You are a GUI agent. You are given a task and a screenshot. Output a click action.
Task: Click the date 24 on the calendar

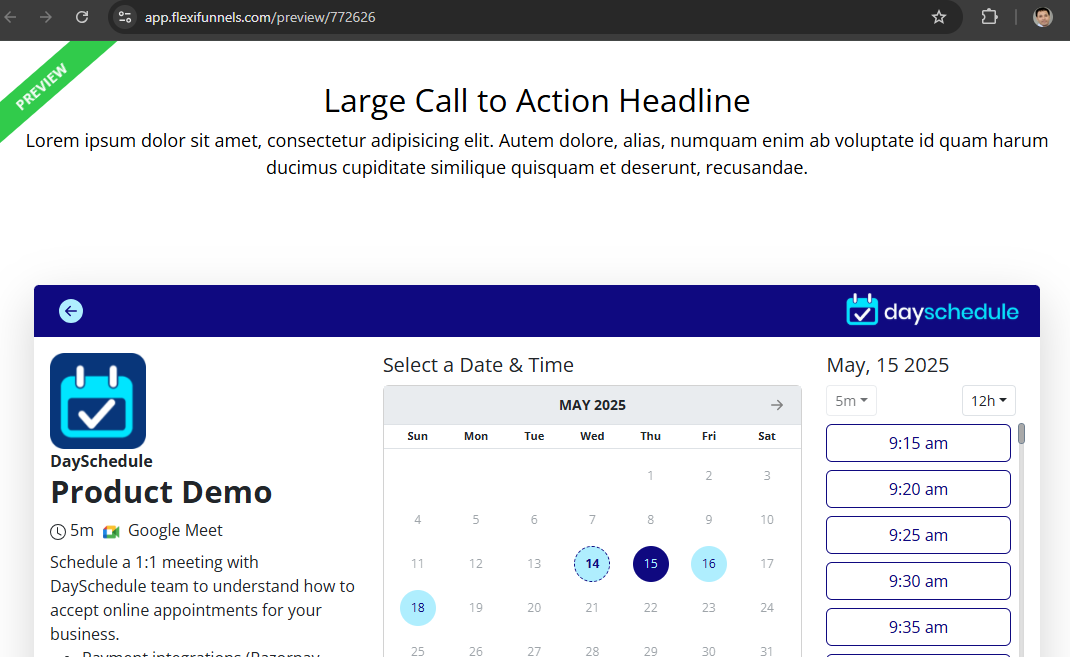coord(766,608)
